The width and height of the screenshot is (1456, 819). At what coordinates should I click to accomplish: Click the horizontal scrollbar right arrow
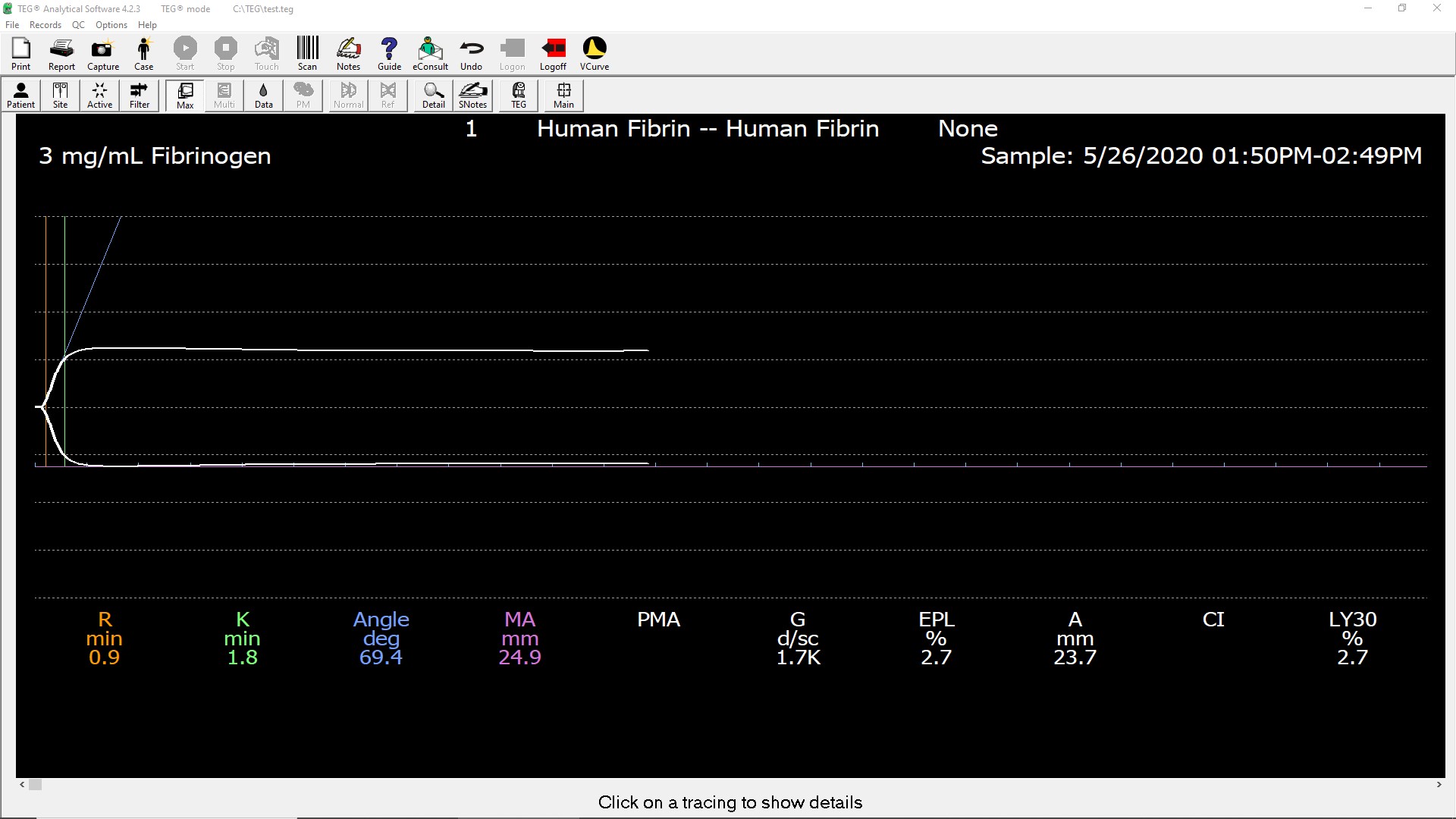coord(1439,785)
